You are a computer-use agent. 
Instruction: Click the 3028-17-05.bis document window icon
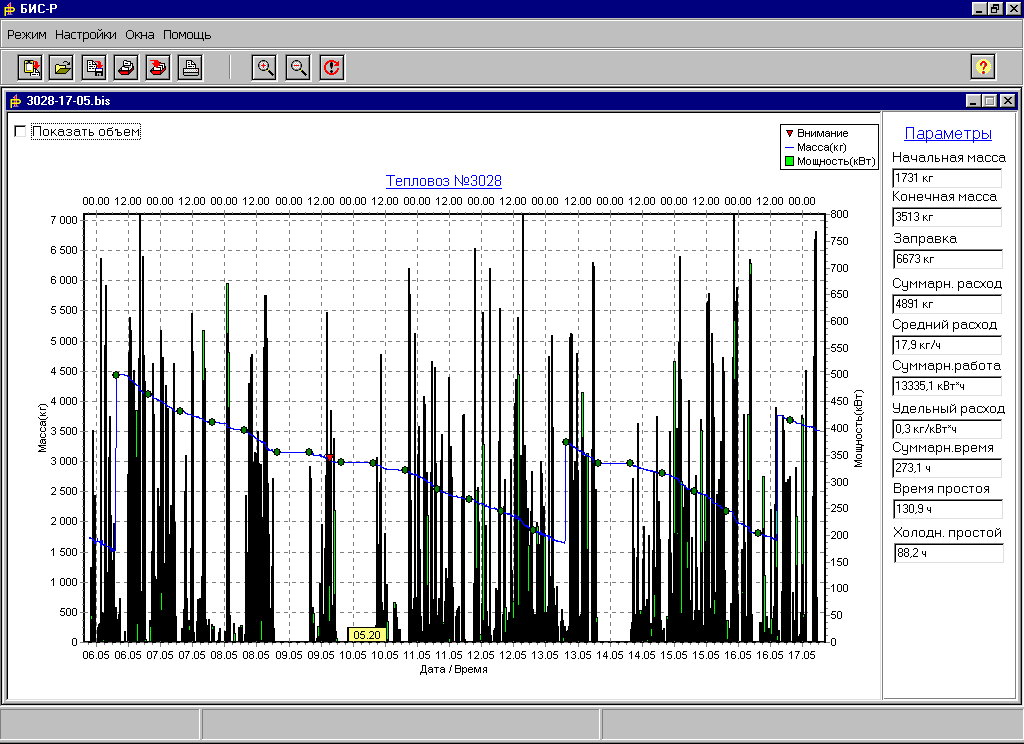point(16,101)
